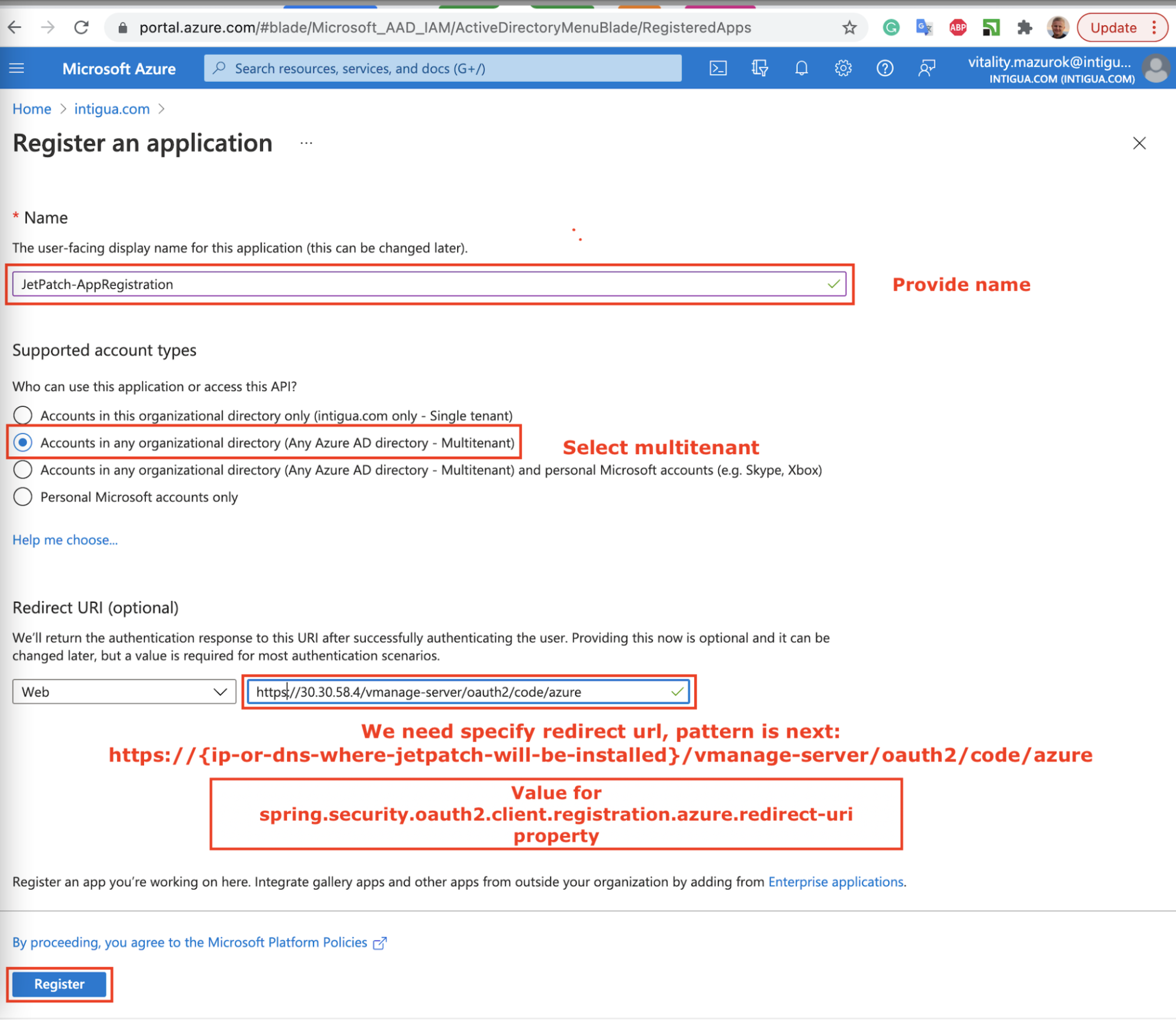Open the Web platform dropdown

click(x=124, y=692)
